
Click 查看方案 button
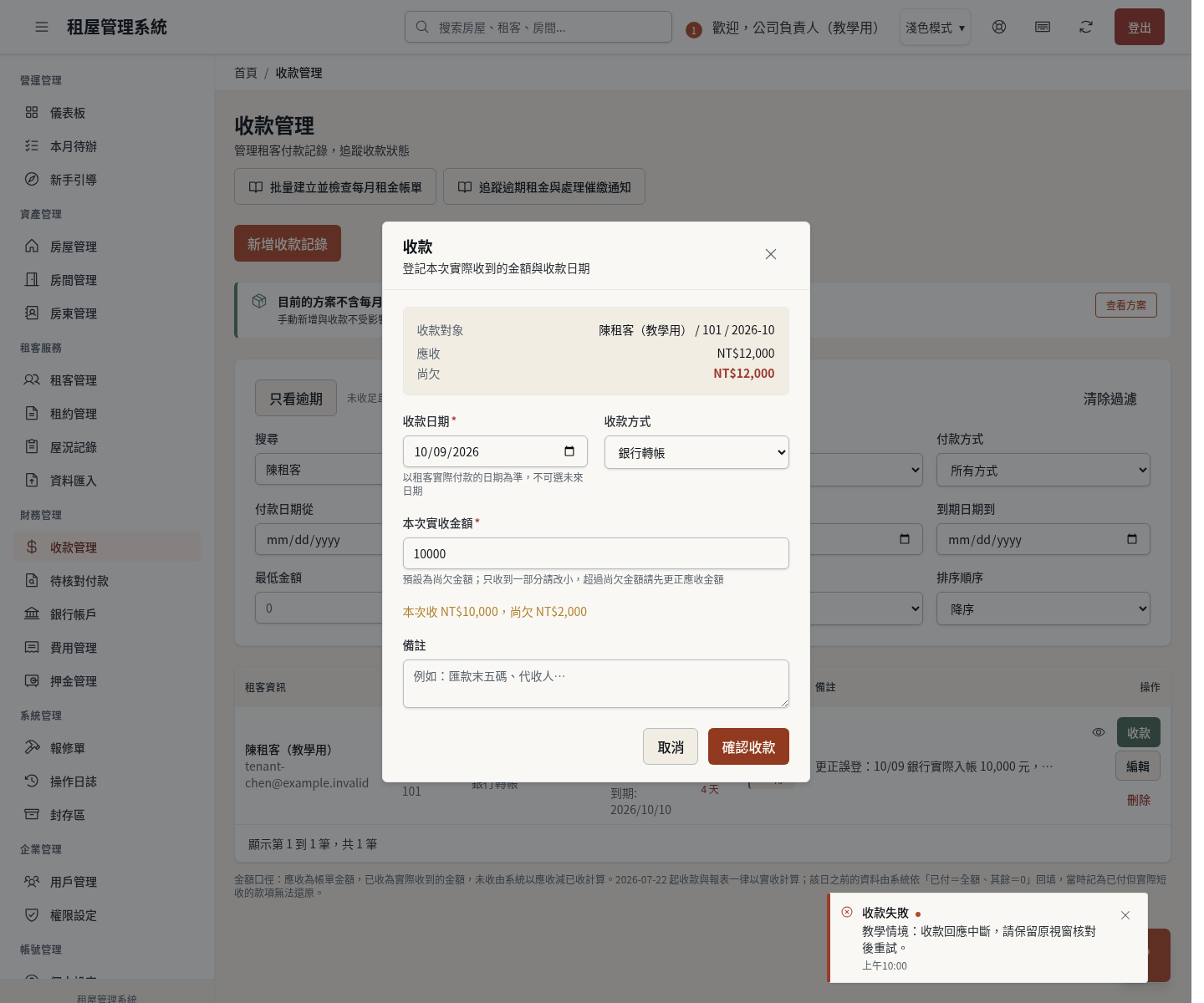pos(1126,305)
